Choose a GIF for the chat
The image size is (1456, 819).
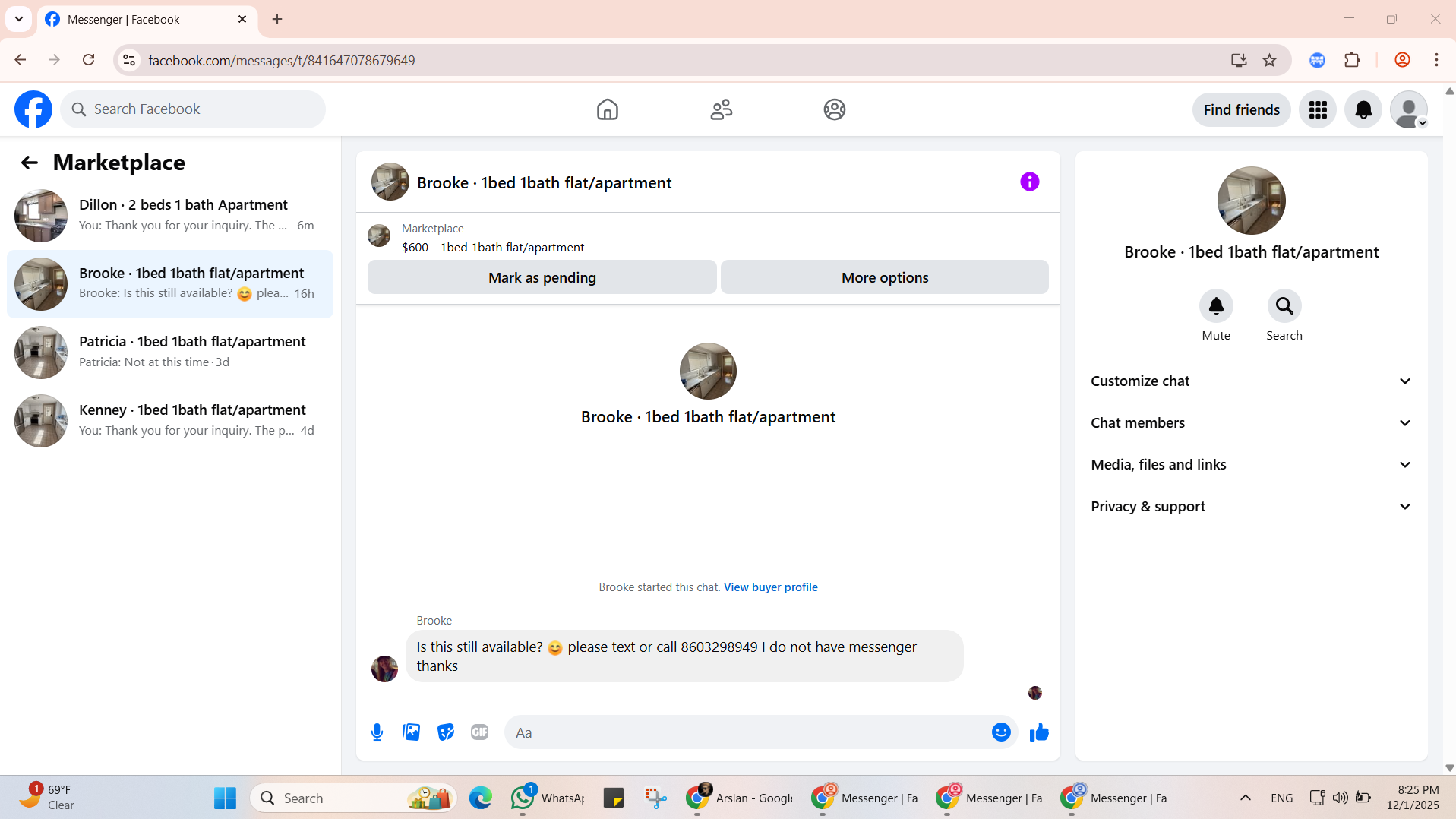pyautogui.click(x=479, y=732)
